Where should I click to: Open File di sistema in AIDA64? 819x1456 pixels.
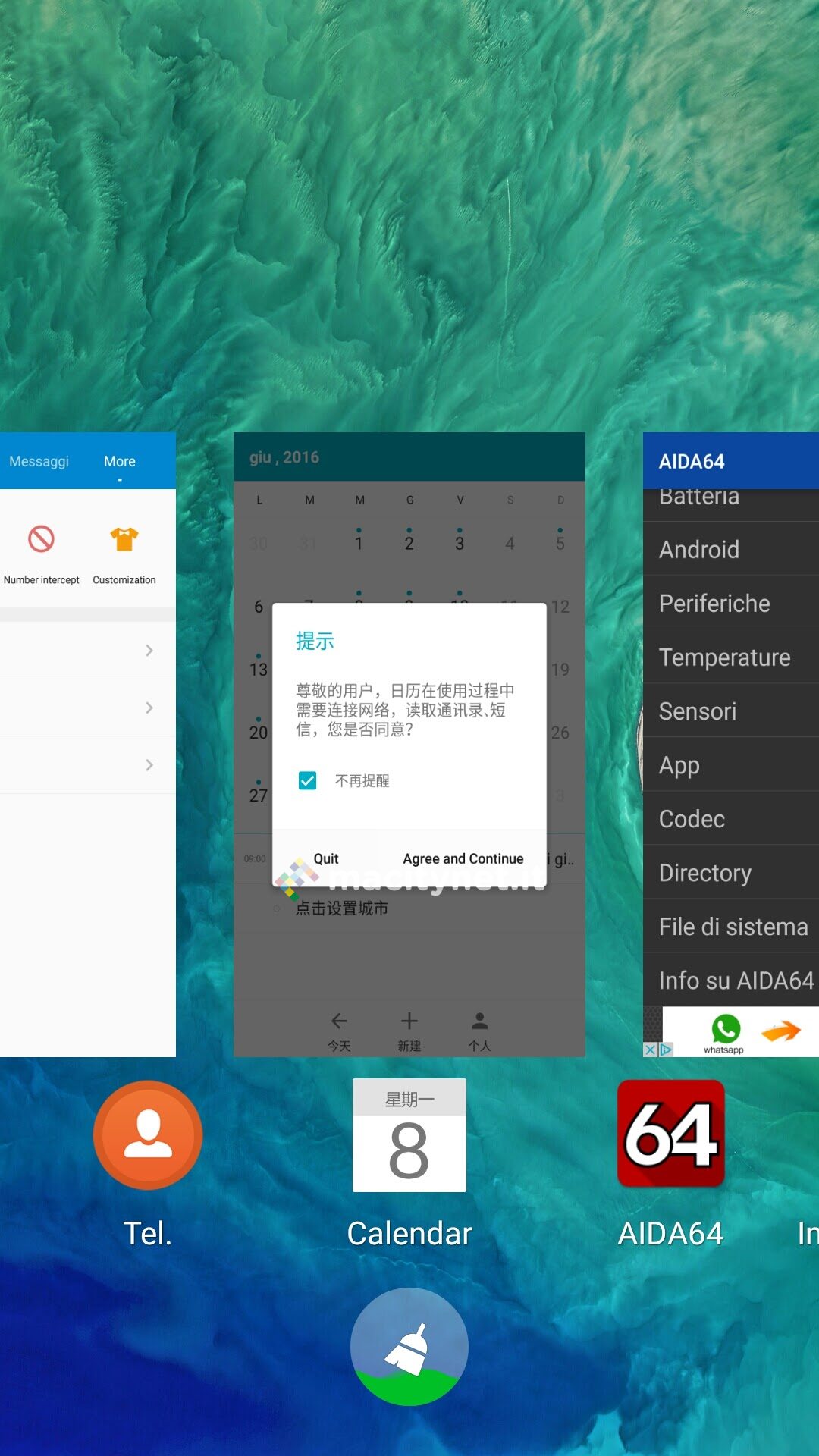731,926
